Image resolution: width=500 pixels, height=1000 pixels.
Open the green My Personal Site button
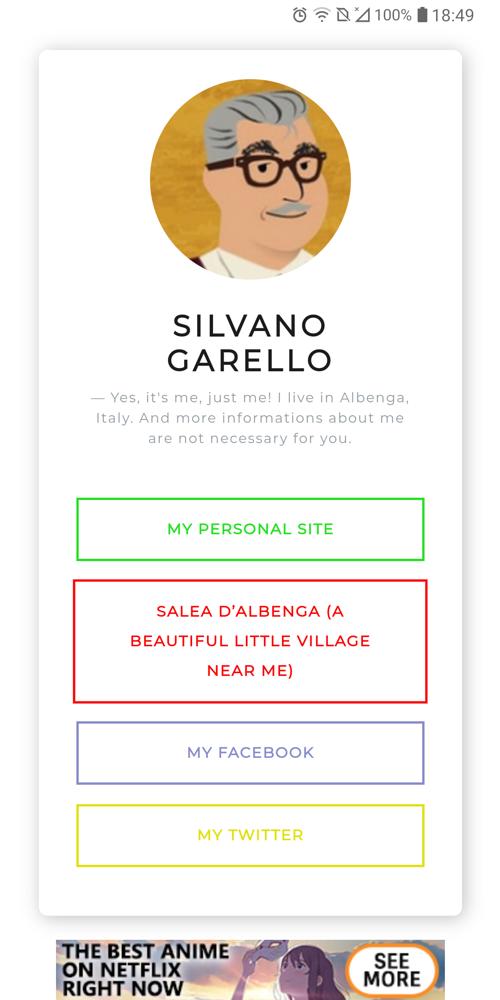coord(250,529)
